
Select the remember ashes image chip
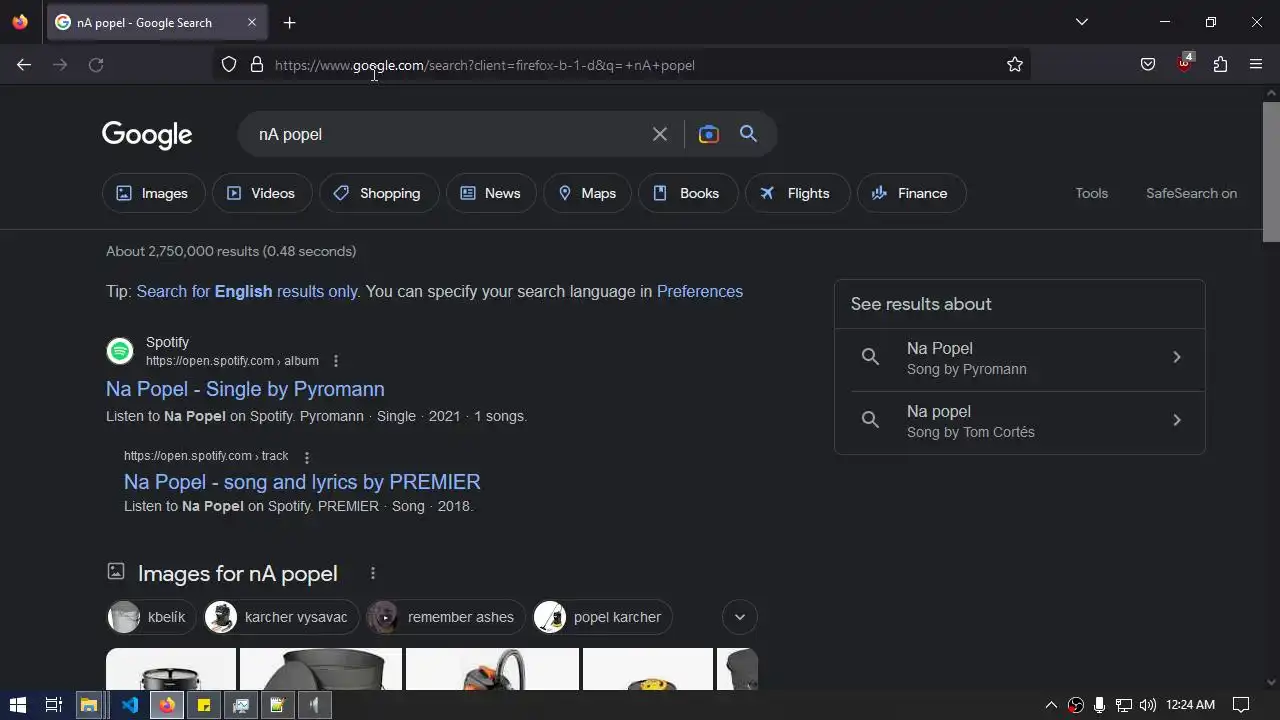(445, 617)
